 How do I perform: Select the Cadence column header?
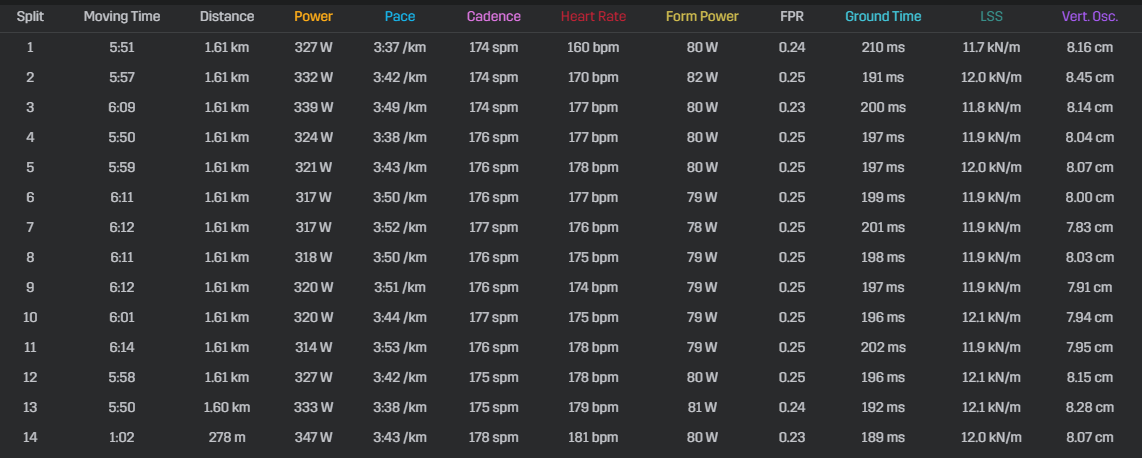[494, 17]
